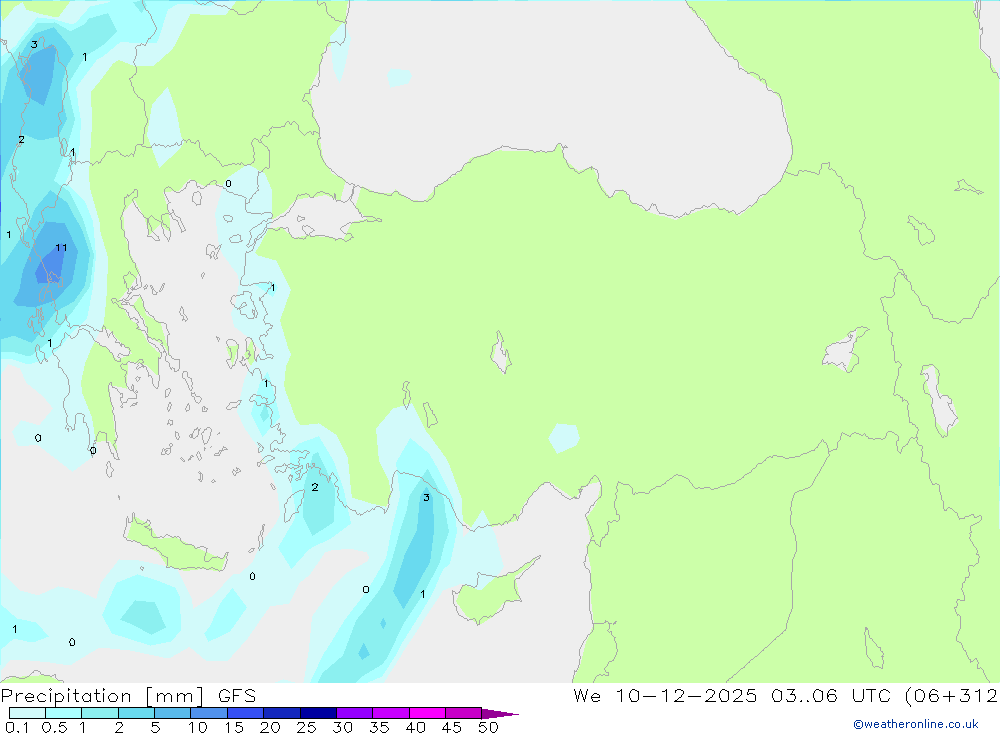This screenshot has height=733, width=1000.
Task: Click the '11' precipitation value on map
Action: pos(61,248)
